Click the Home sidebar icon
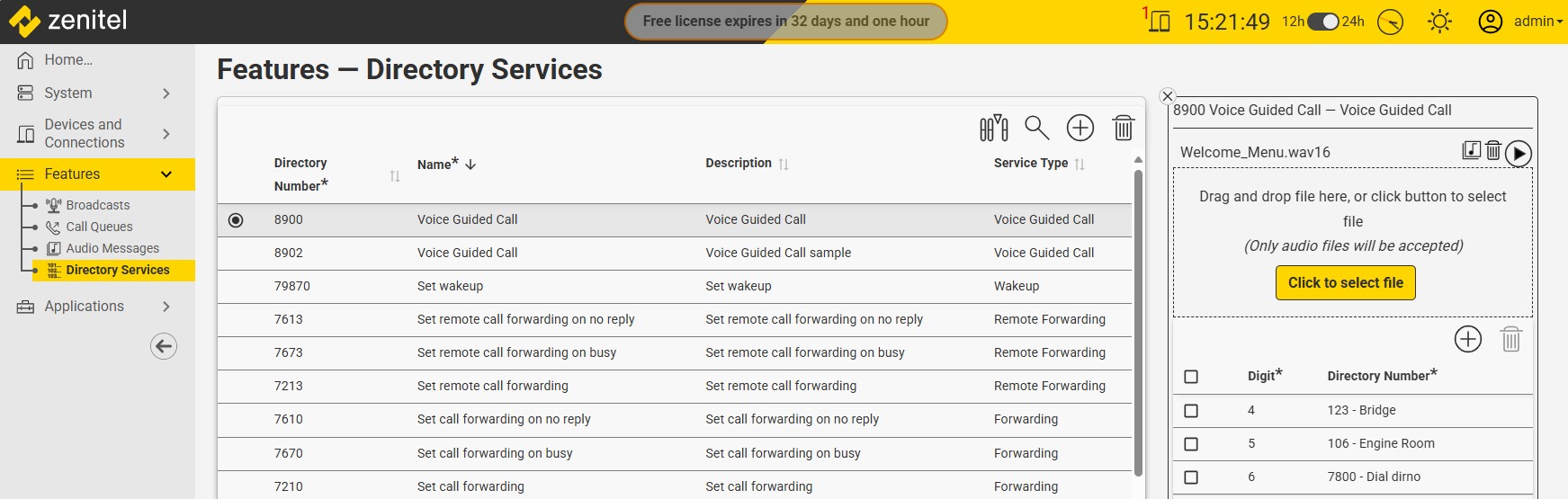The height and width of the screenshot is (499, 1568). tap(25, 60)
